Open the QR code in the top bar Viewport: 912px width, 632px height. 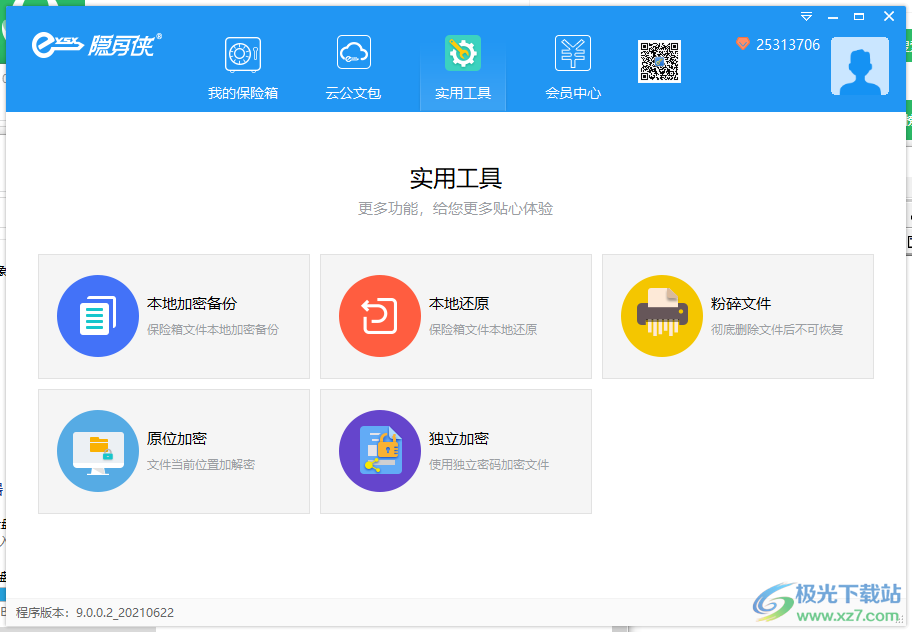pos(659,60)
